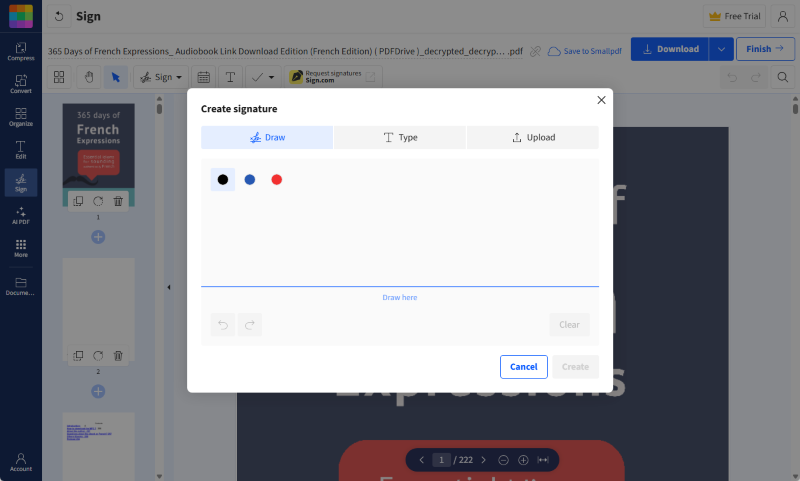Open the More tools grid
This screenshot has height=481, width=800.
[x=21, y=248]
